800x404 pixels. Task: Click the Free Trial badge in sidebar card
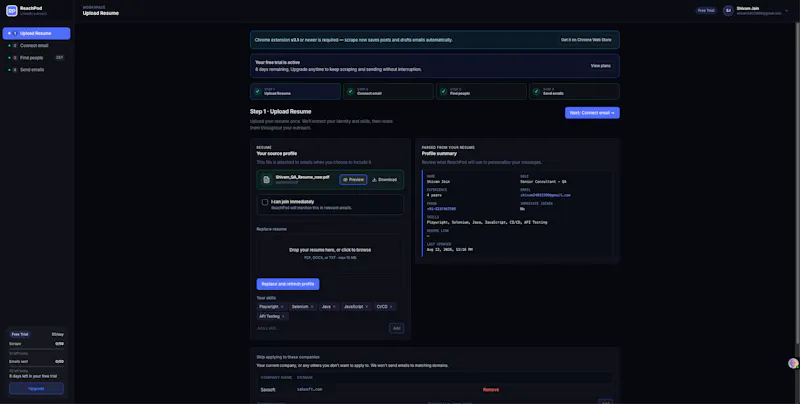coord(20,334)
